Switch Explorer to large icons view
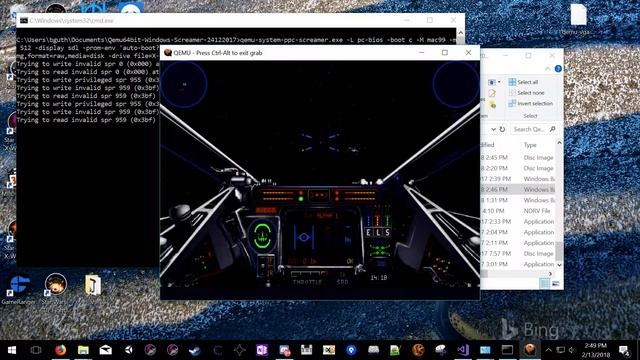Screen dimensions: 640x360 [556, 283]
